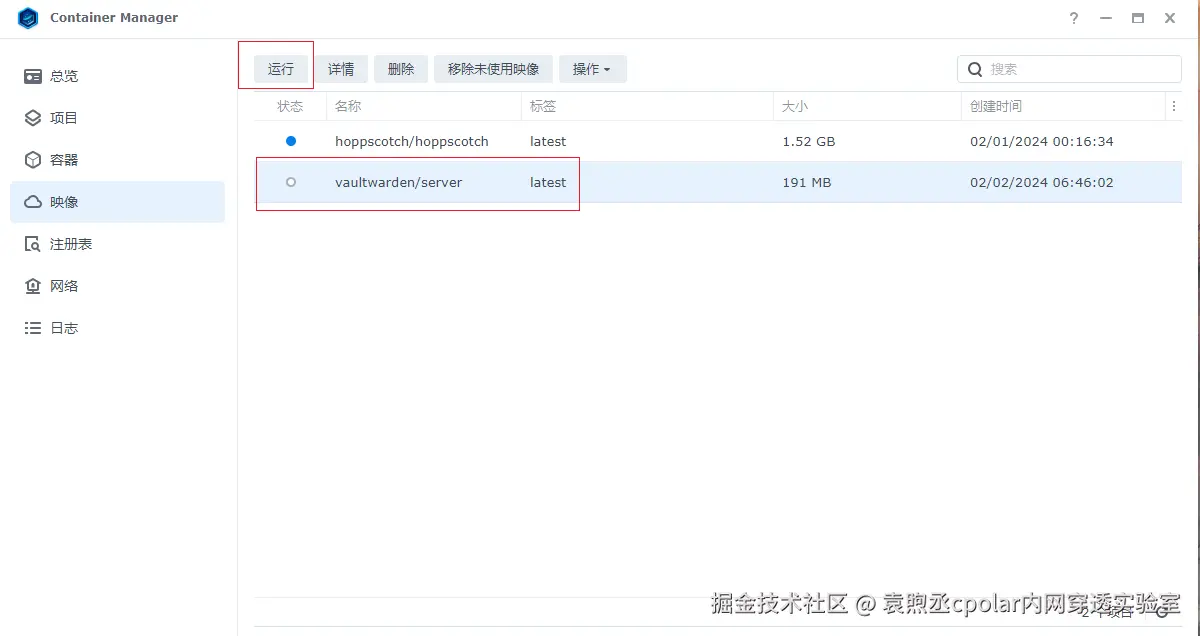1200x636 pixels.
Task: Go to 总览 menu item
Action: pyautogui.click(x=117, y=76)
